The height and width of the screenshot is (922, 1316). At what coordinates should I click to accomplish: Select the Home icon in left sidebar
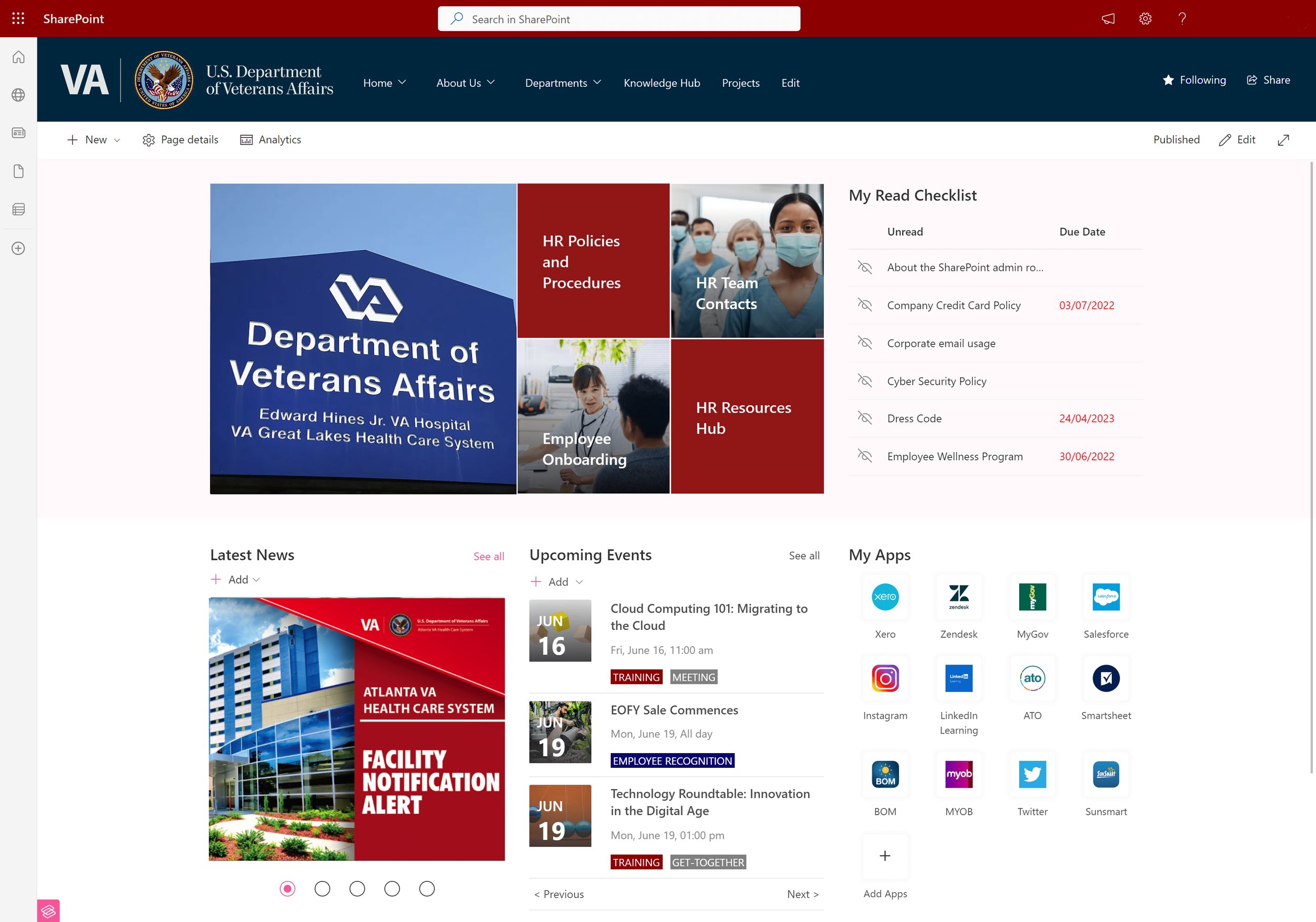pos(18,57)
